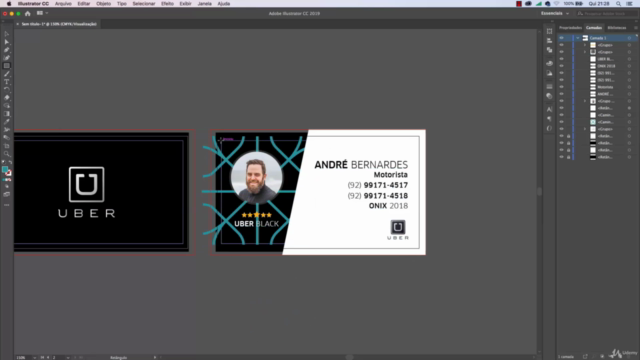Hide the UBER BL... text layer
Screen dimensions: 640x360
point(562,59)
